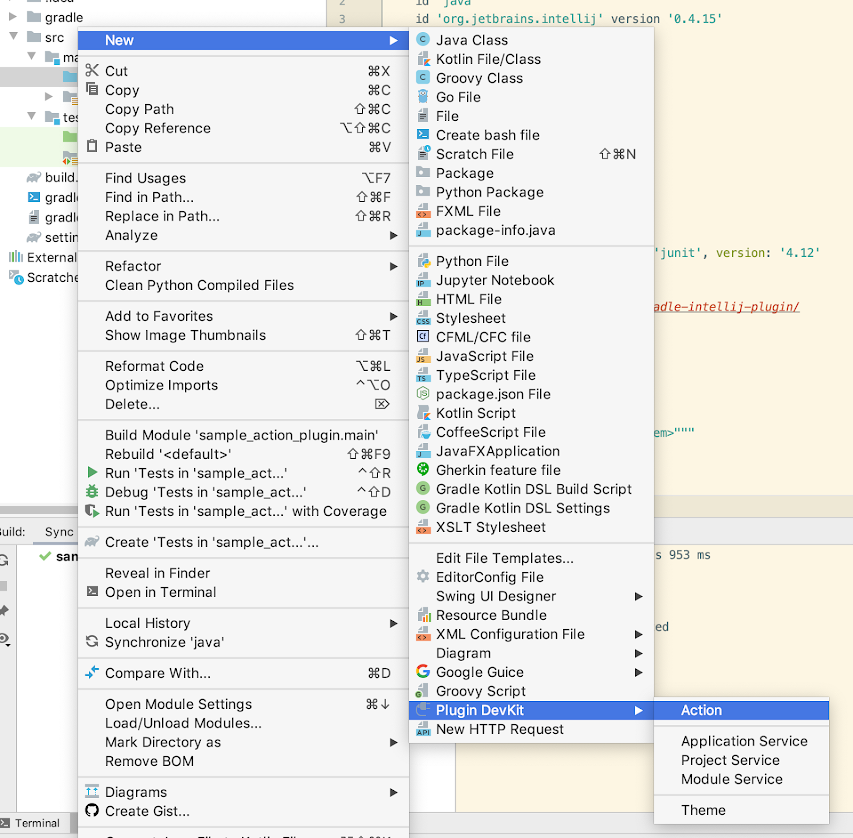Select Open in Terminal
The width and height of the screenshot is (853, 838).
point(243,592)
